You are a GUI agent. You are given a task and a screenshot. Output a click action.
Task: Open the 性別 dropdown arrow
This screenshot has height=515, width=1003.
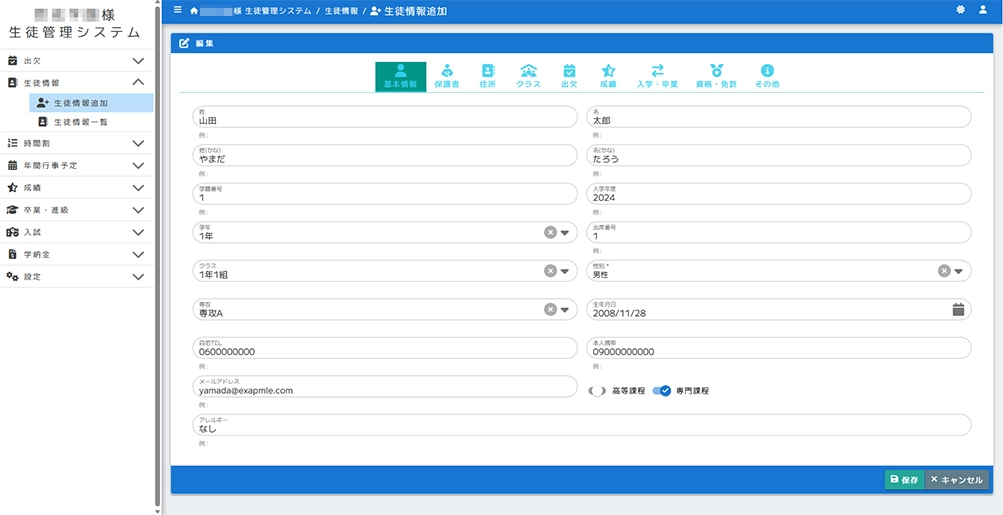[x=958, y=271]
